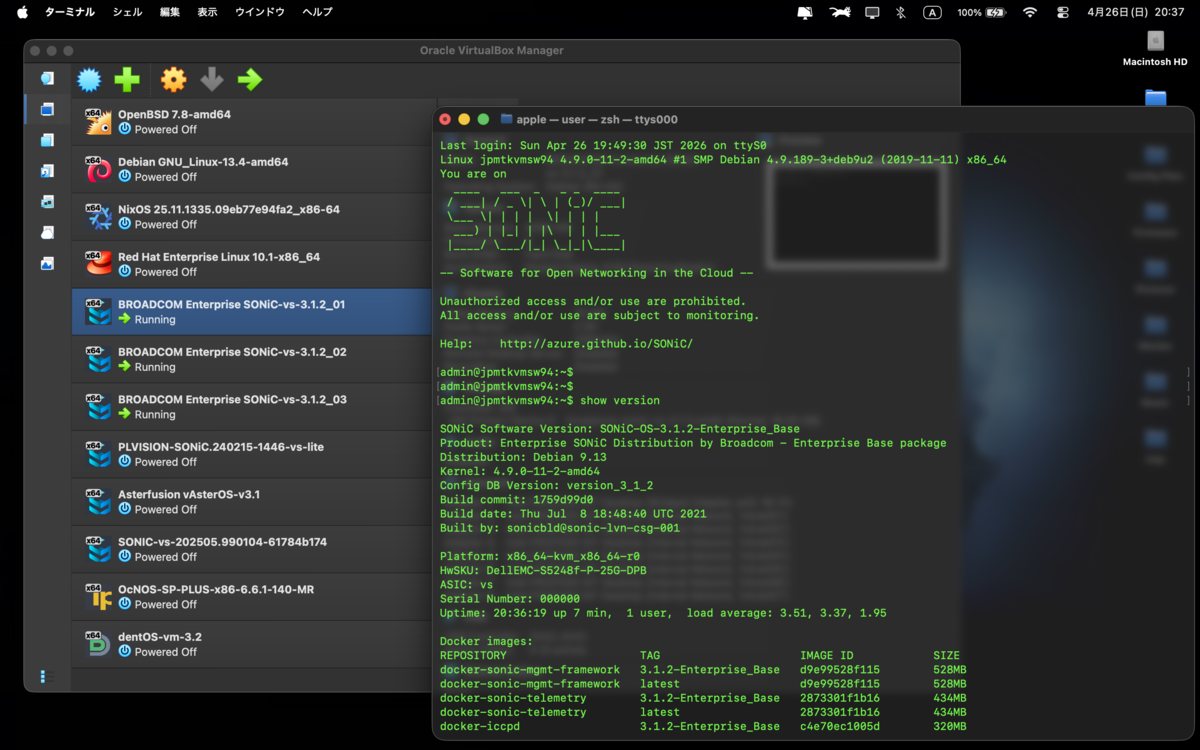Select Asterfusion vAsterOS-v3.1 machine
Image resolution: width=1200 pixels, height=750 pixels.
click(x=254, y=502)
